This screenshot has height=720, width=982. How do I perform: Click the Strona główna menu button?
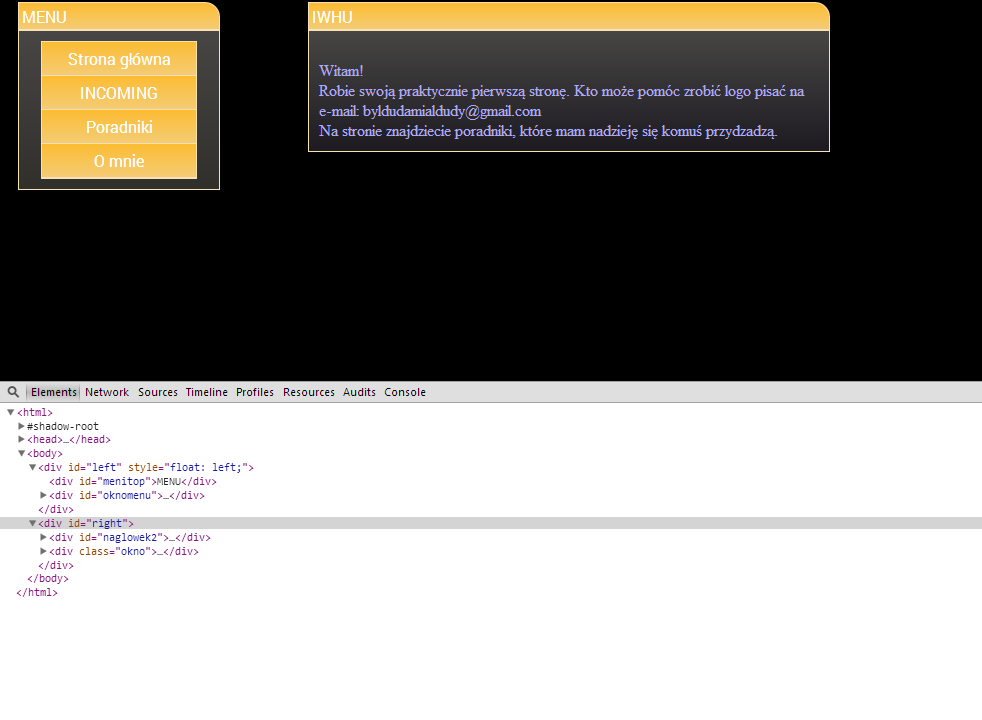click(119, 59)
